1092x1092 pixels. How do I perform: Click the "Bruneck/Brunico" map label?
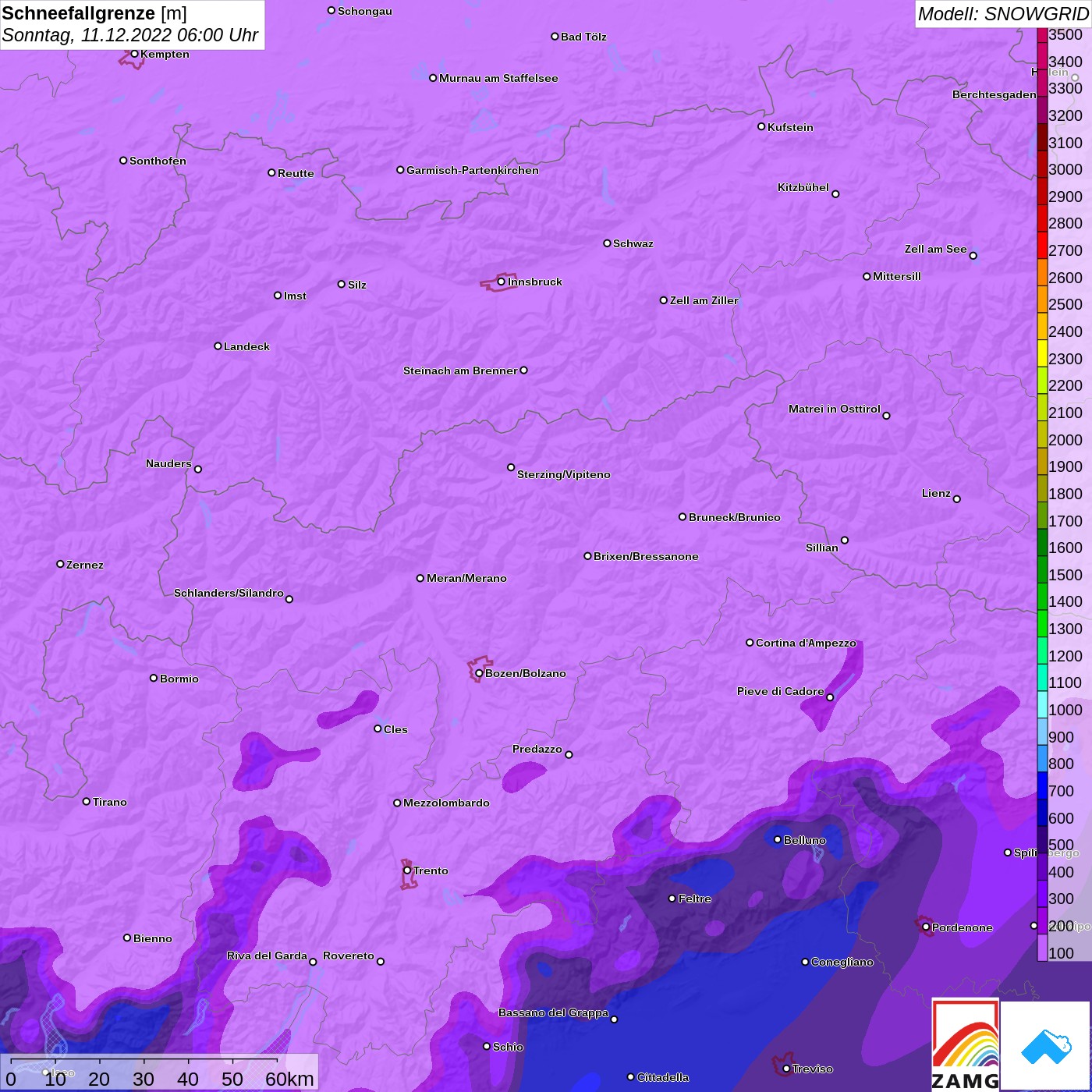pos(735,517)
